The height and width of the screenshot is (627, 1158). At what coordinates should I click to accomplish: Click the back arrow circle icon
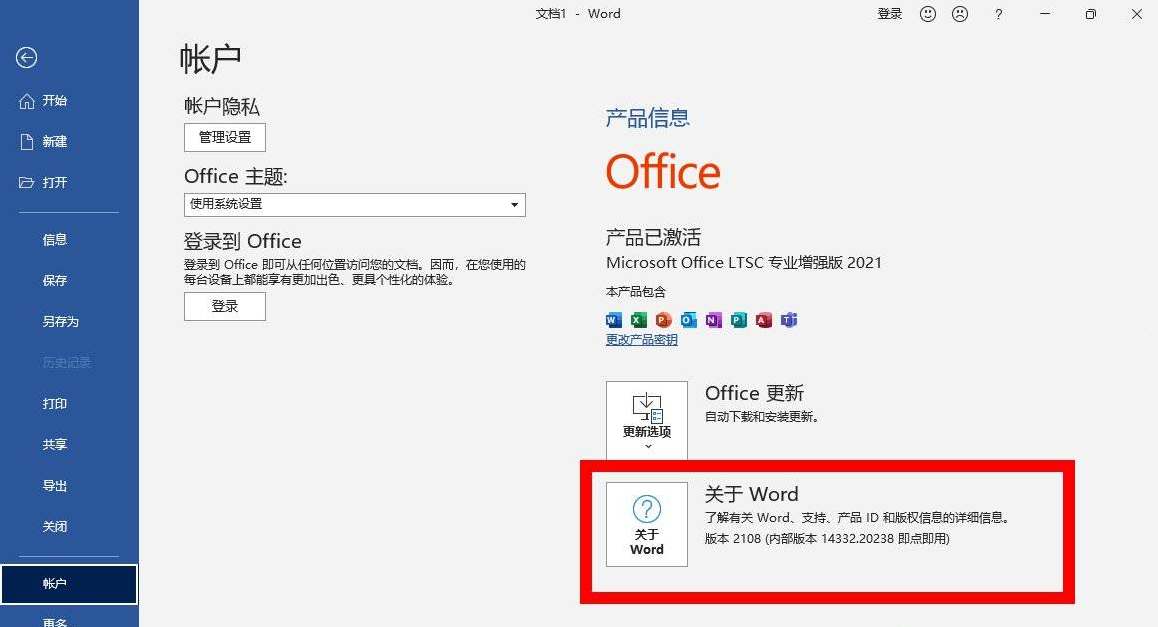tap(26, 58)
